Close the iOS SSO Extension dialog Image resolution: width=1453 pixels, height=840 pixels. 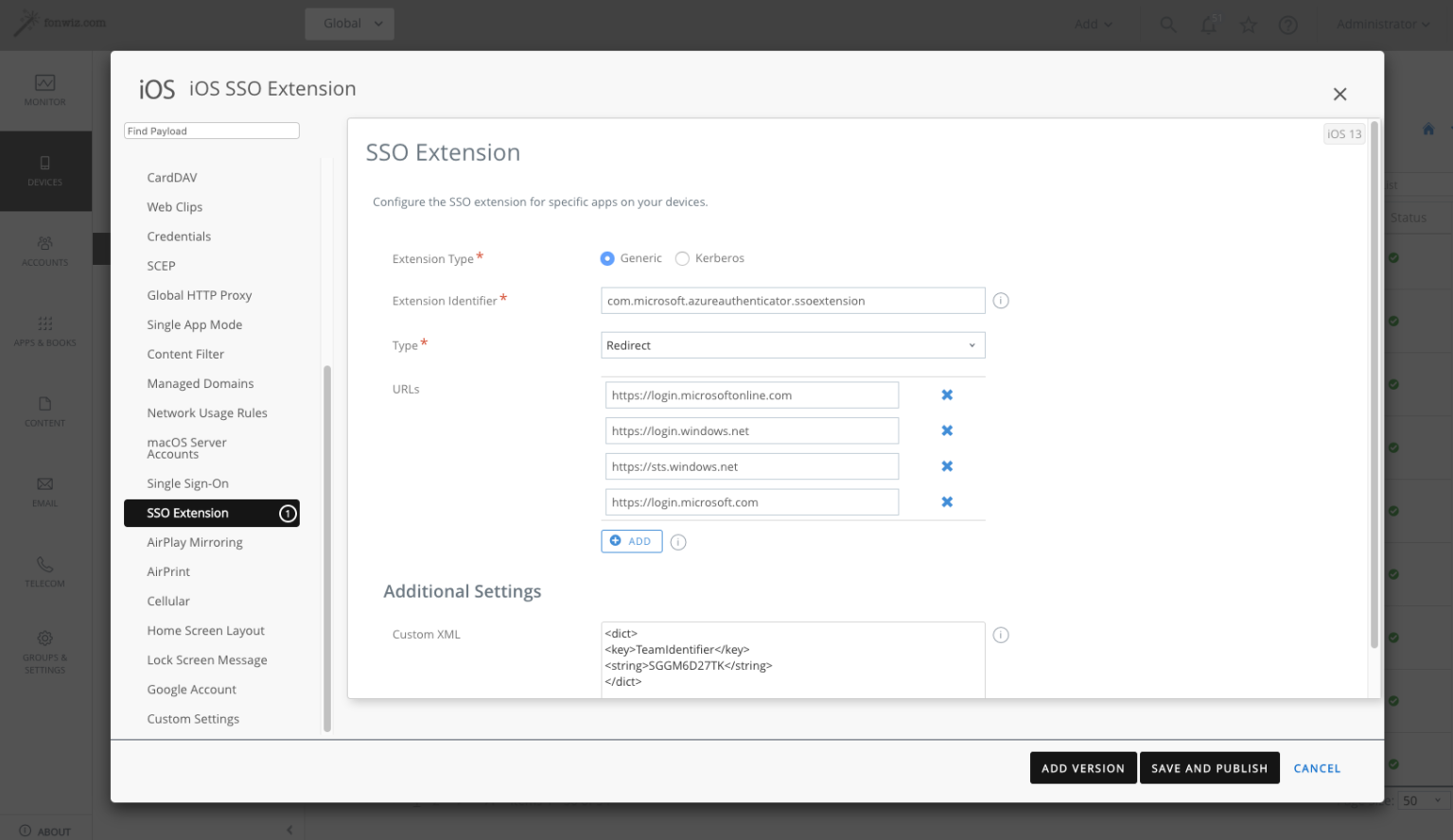1339,94
